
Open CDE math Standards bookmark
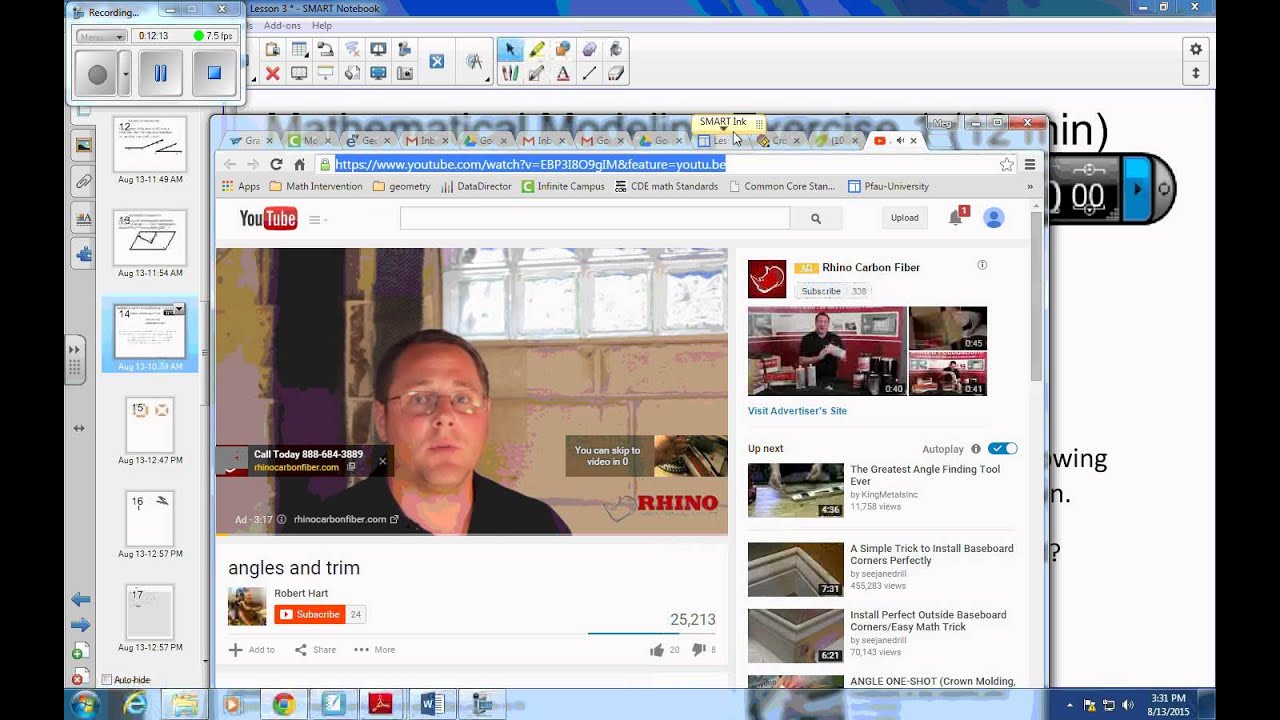666,186
